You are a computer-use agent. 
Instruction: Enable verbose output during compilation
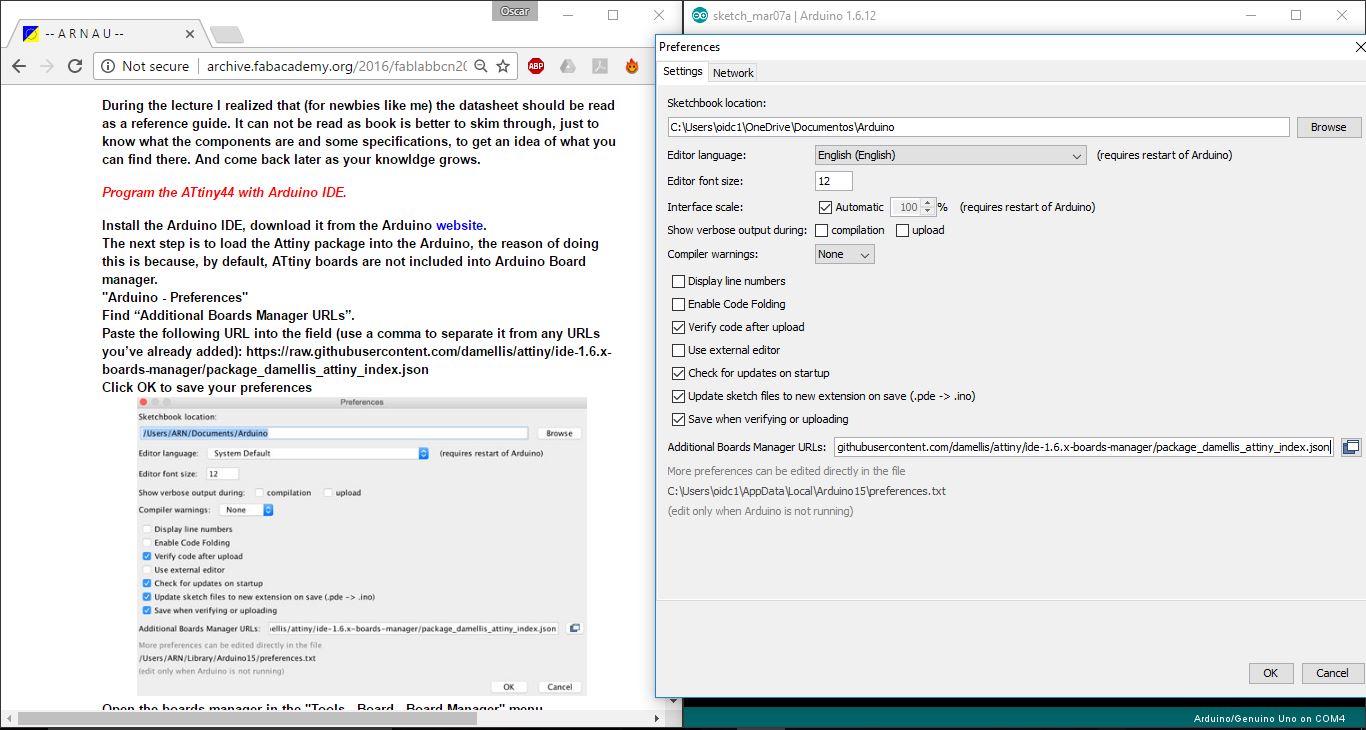tap(821, 230)
